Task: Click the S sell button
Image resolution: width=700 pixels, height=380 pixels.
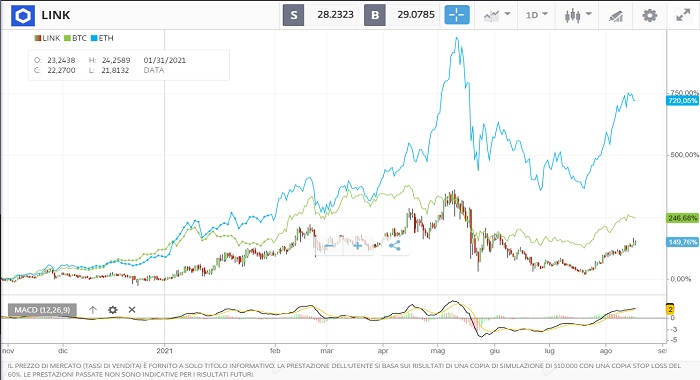Action: click(294, 15)
